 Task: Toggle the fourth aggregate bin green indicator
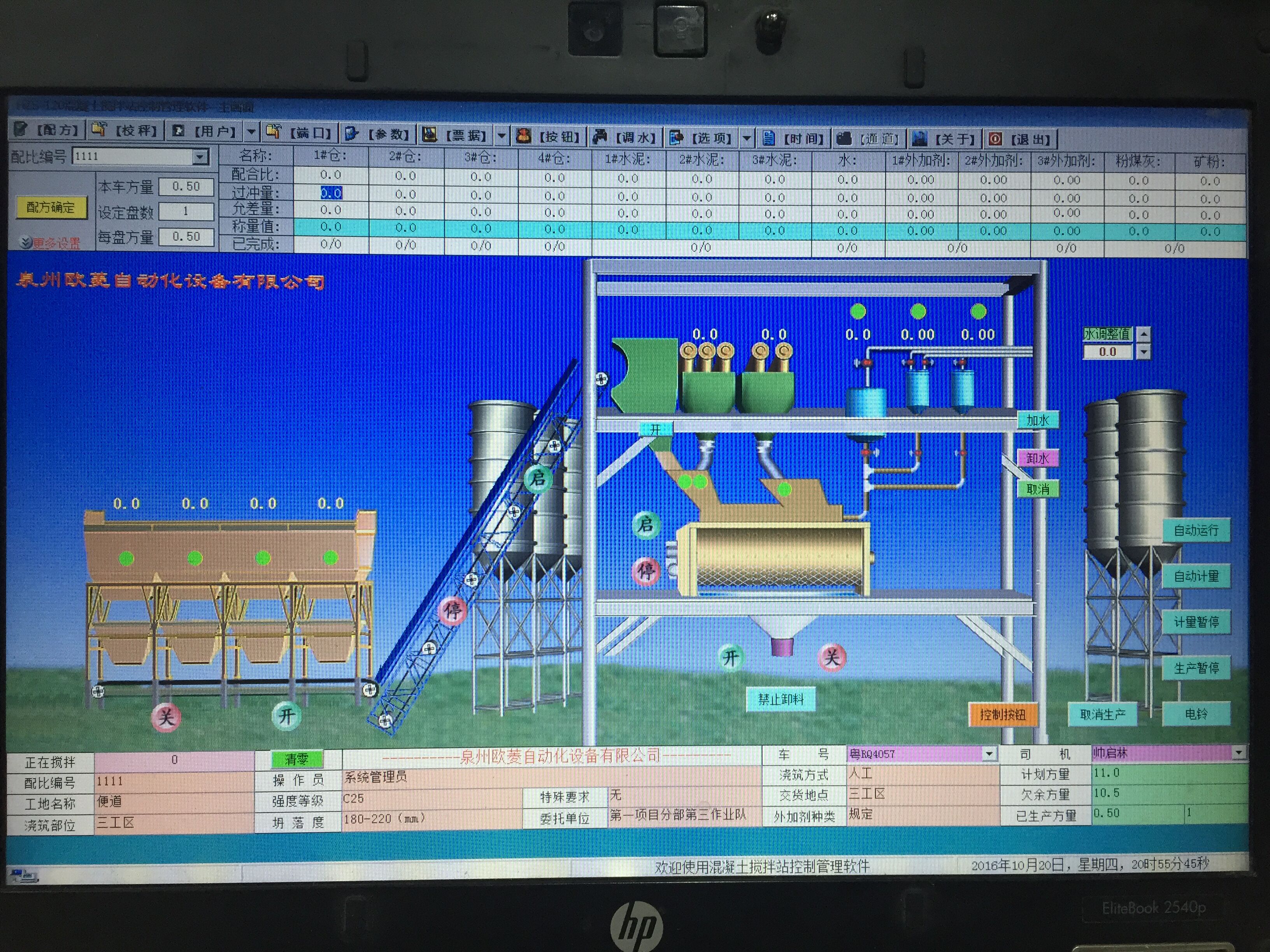(x=331, y=556)
